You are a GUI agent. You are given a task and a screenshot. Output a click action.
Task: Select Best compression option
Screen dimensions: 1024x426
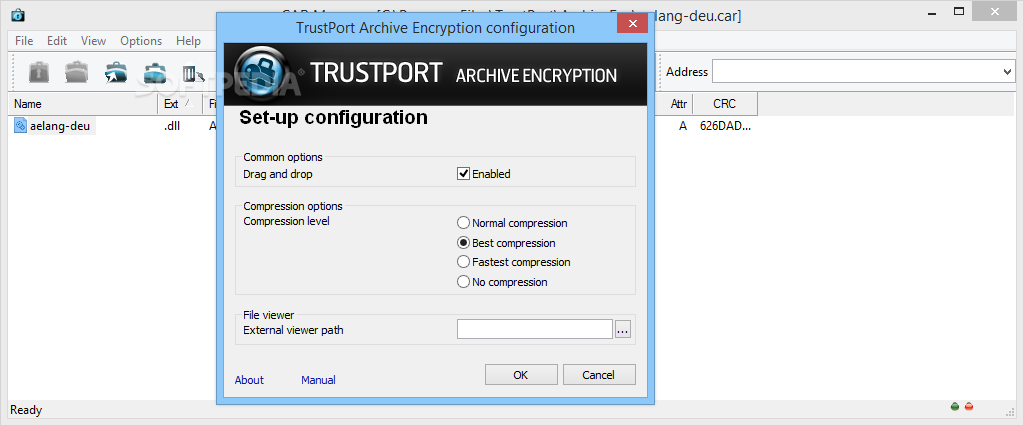tap(463, 242)
